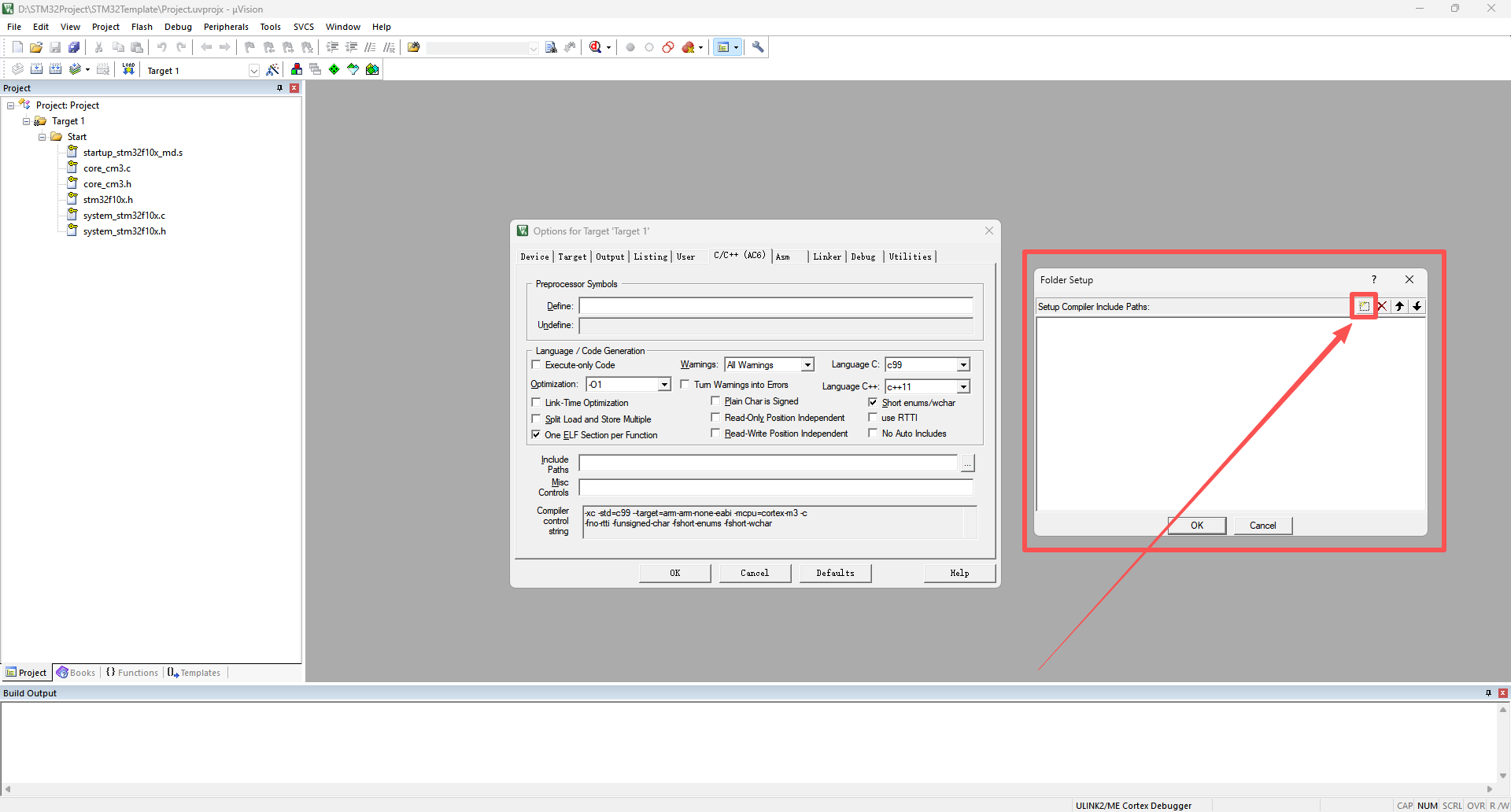Switch to the Linker tab
The image size is (1511, 812).
[826, 257]
